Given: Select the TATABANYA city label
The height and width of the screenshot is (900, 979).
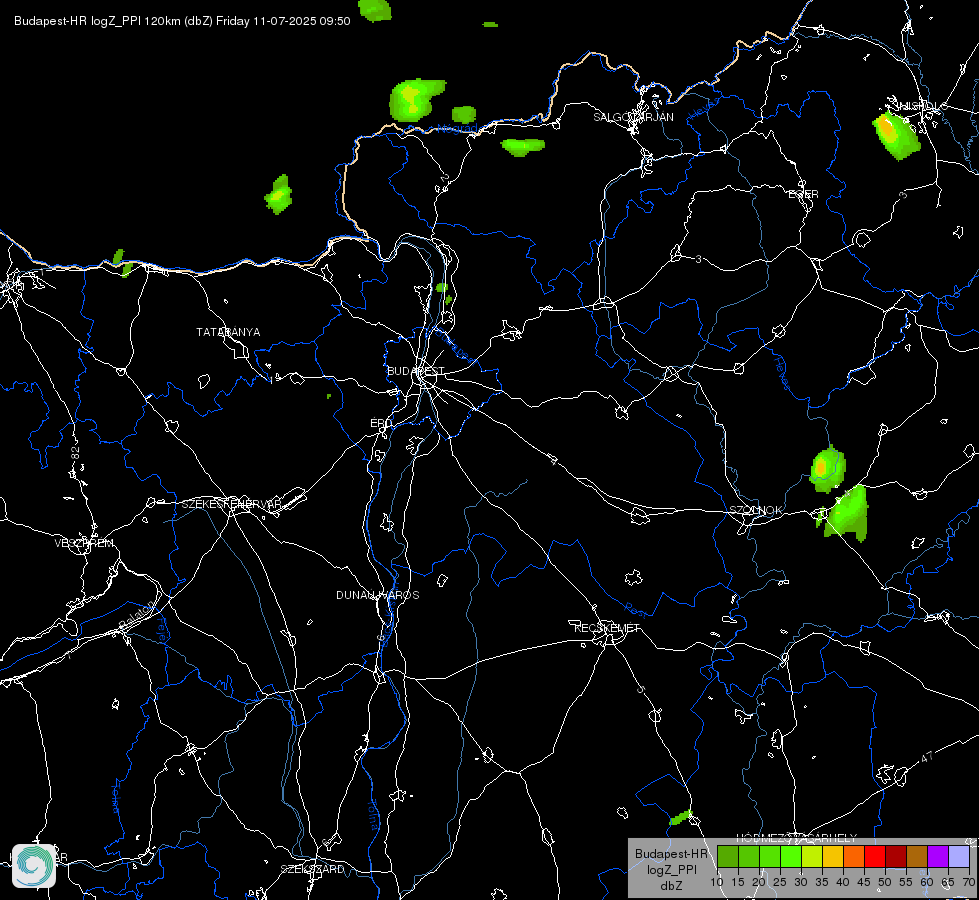Looking at the screenshot, I should pos(228,332).
